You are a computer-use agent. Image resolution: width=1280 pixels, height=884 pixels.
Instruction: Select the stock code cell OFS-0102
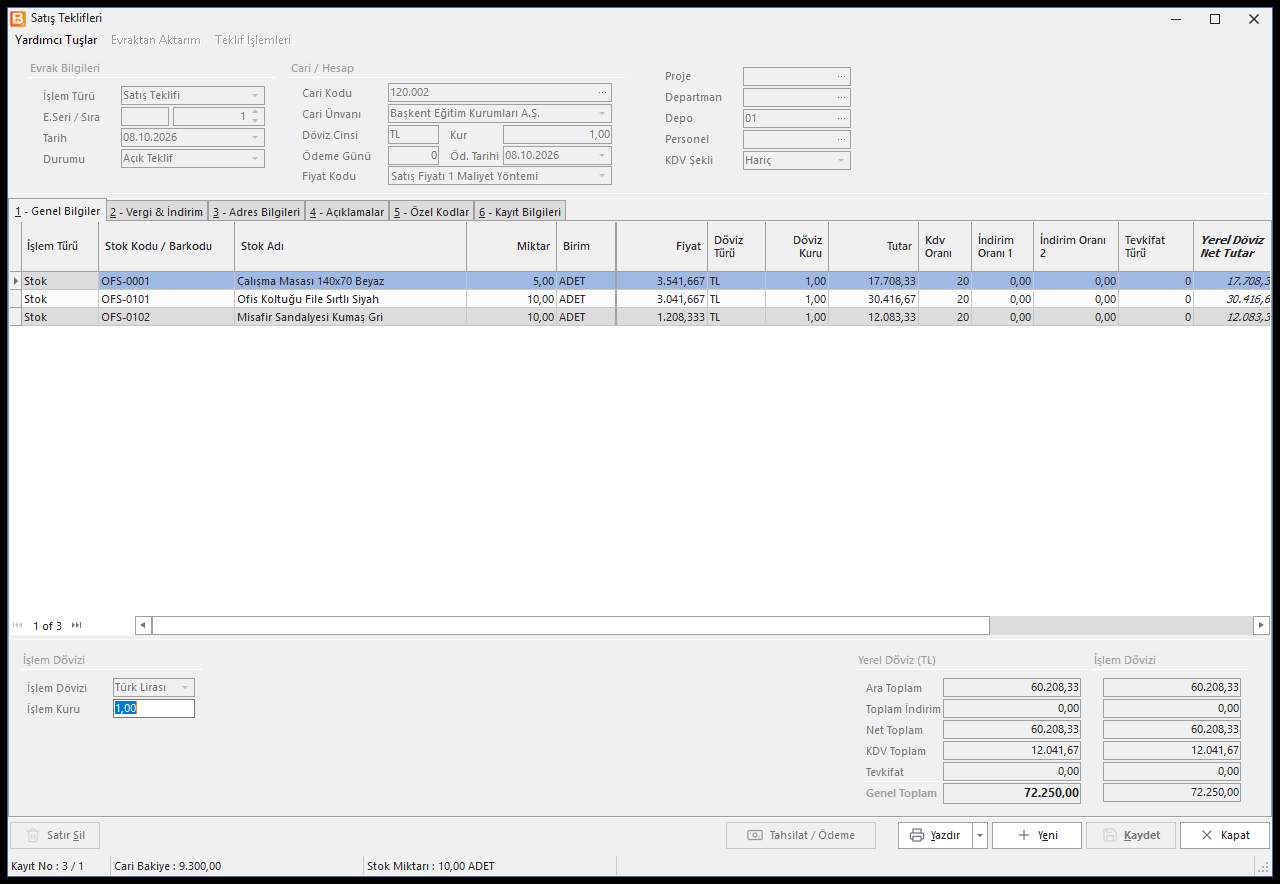(x=167, y=317)
